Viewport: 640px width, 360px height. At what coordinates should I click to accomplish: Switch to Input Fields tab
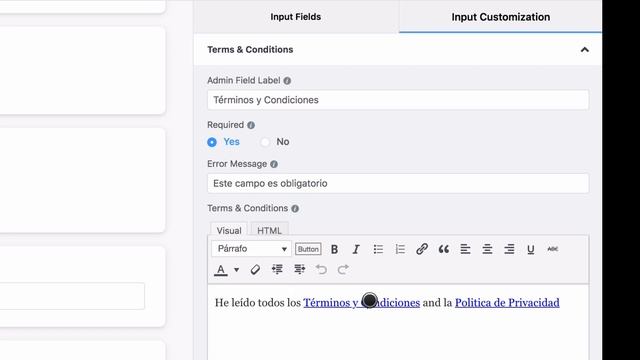[x=296, y=17]
